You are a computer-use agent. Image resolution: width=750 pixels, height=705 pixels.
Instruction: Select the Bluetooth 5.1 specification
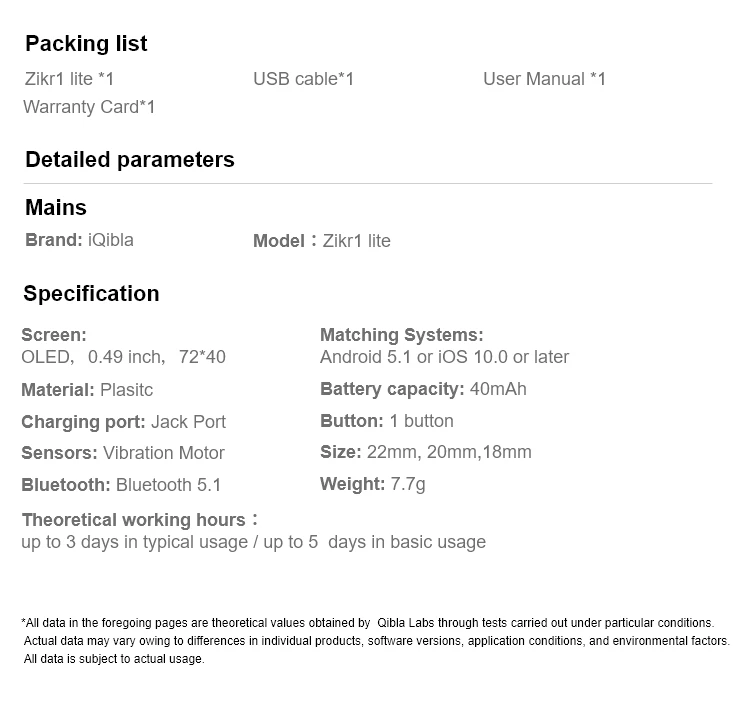pyautogui.click(x=121, y=485)
